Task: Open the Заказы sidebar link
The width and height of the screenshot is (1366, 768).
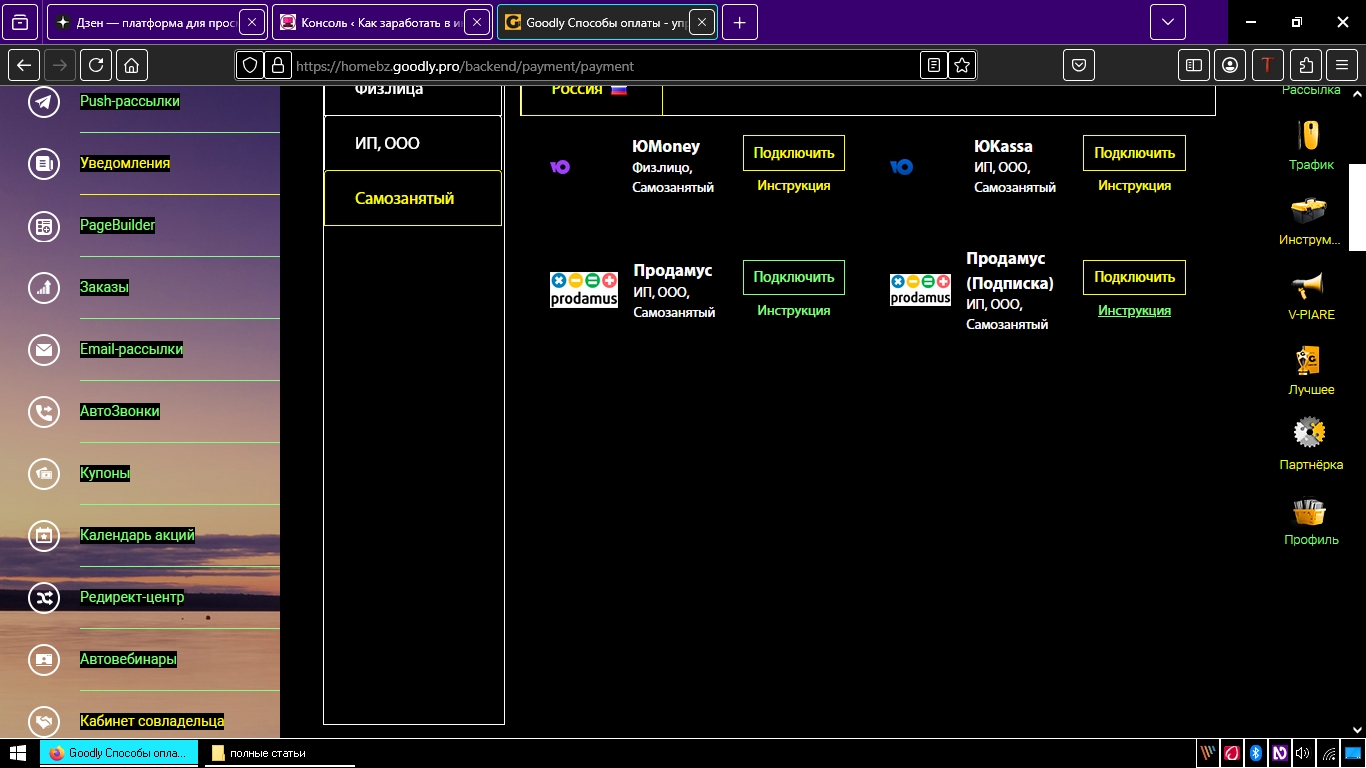Action: pyautogui.click(x=104, y=287)
